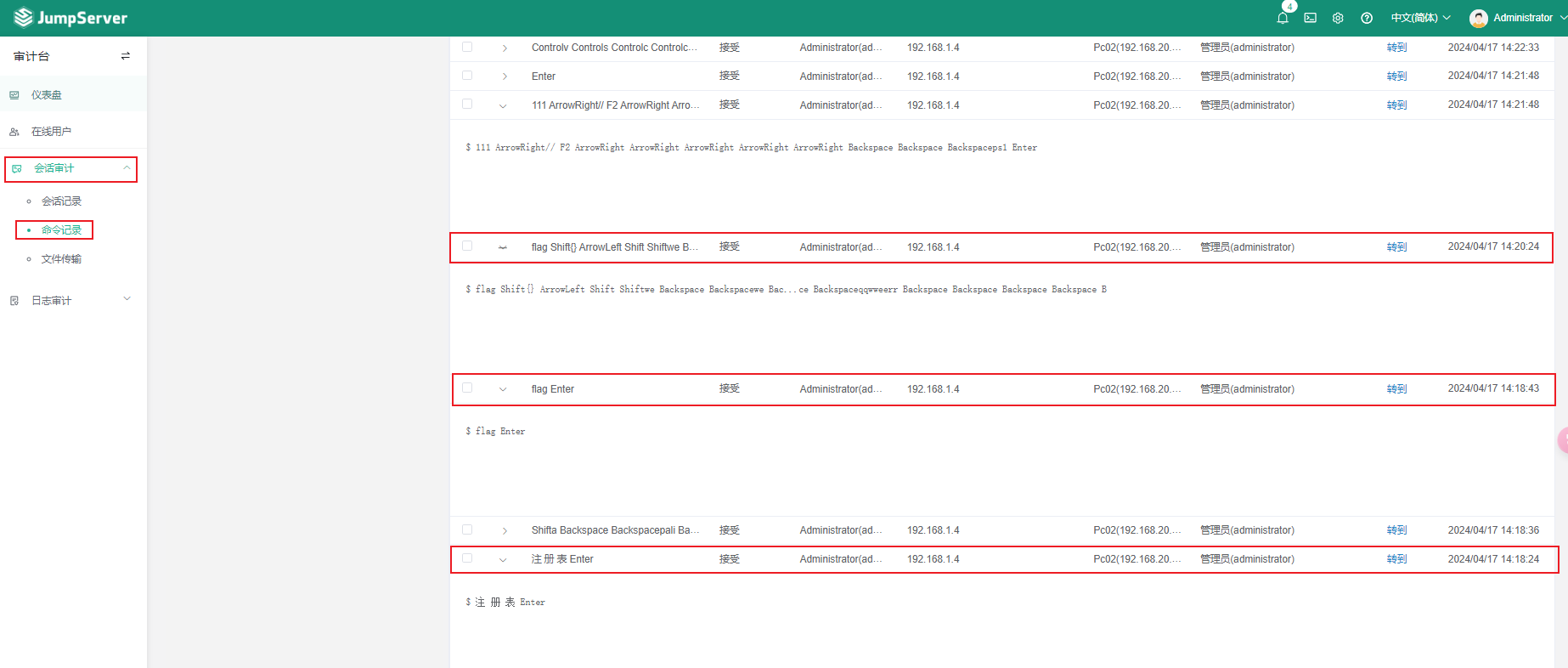Image resolution: width=1568 pixels, height=668 pixels.
Task: Toggle the sidebar view switch icon
Action: [x=126, y=56]
